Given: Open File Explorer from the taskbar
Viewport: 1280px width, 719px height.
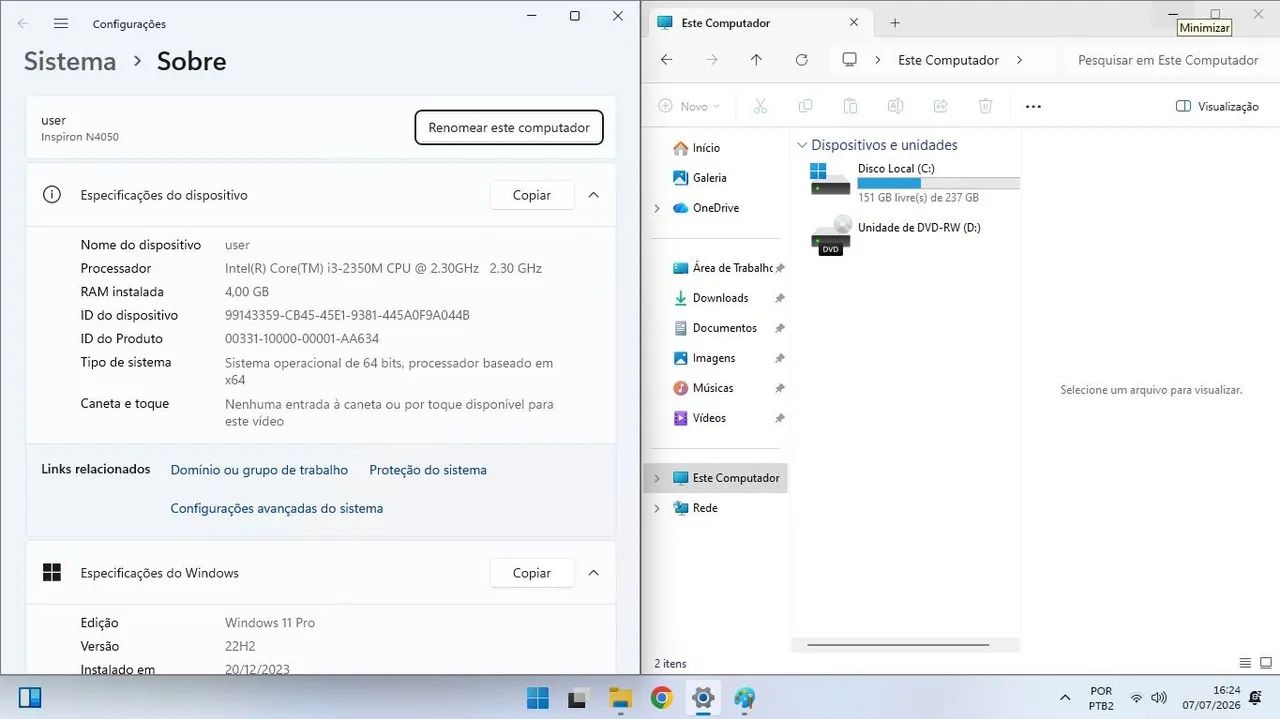Looking at the screenshot, I should tap(621, 698).
